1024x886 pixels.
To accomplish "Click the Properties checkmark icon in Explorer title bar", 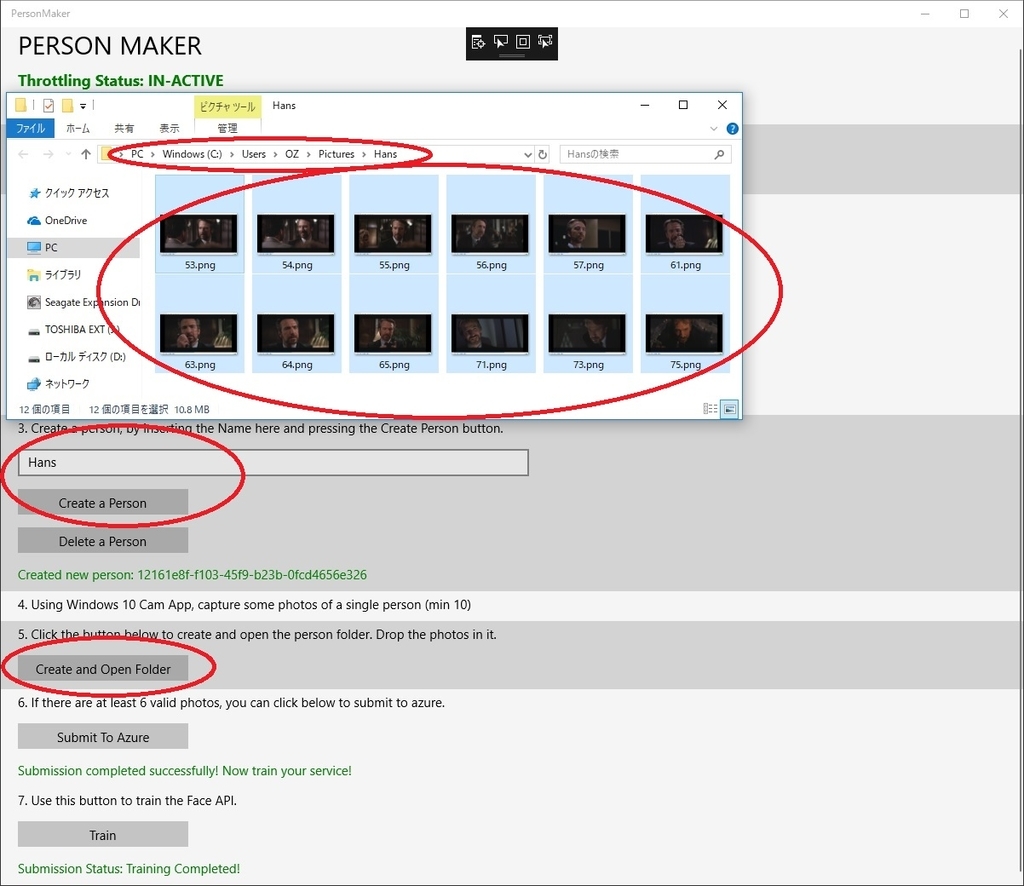I will pos(48,105).
